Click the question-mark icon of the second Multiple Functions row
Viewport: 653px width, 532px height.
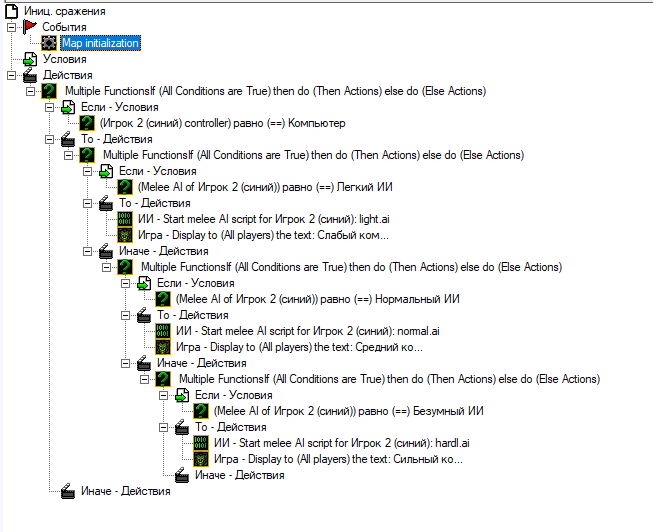pyautogui.click(x=87, y=155)
